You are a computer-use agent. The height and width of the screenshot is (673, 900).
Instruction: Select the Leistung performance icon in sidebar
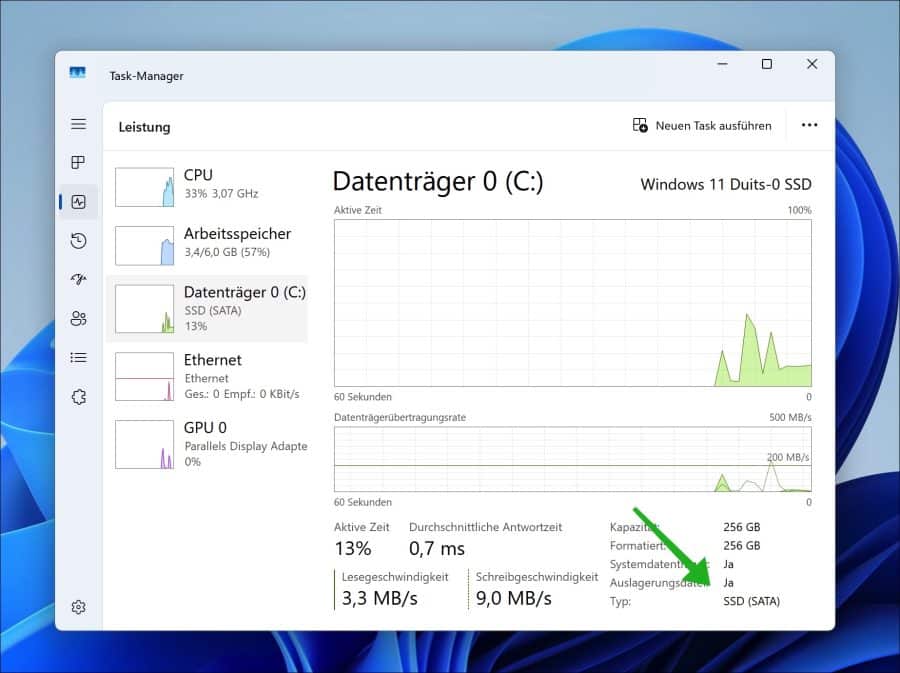coord(78,202)
